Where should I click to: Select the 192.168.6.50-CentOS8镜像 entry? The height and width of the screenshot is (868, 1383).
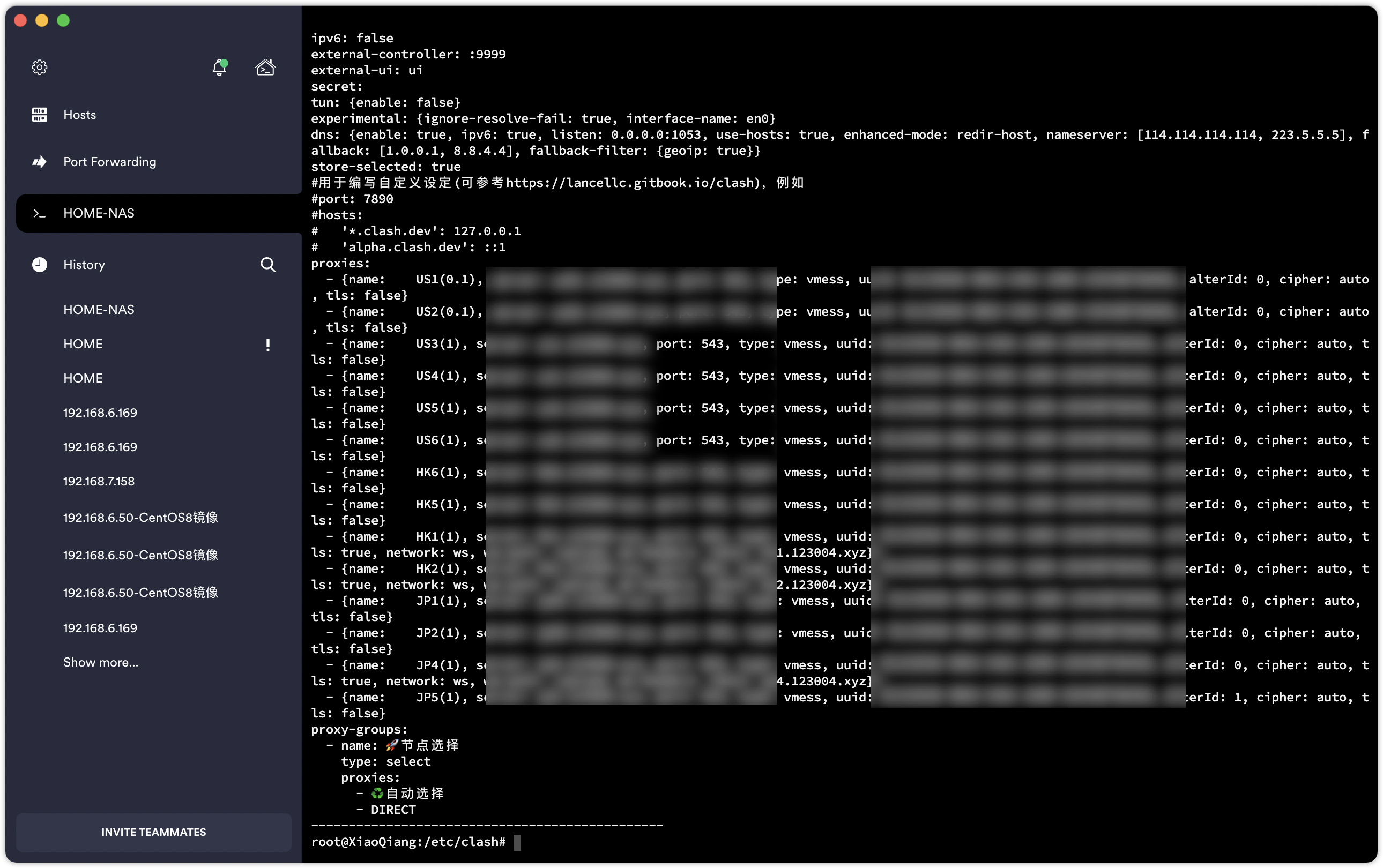(140, 517)
